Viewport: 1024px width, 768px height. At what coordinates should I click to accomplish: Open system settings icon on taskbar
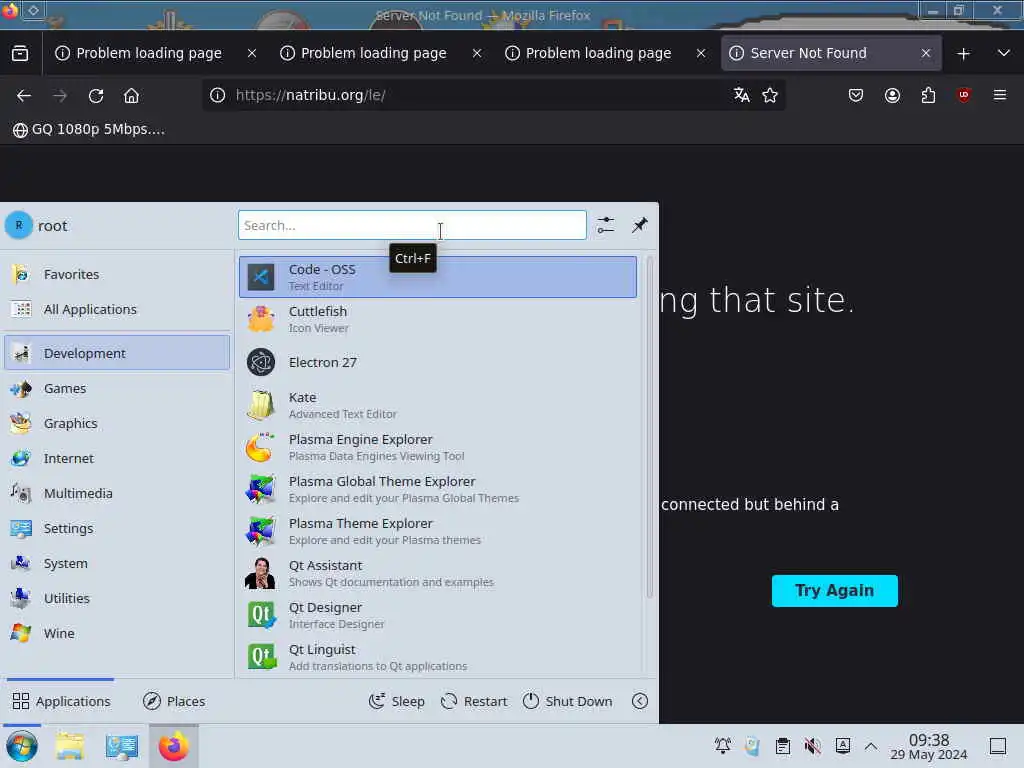[x=121, y=746]
